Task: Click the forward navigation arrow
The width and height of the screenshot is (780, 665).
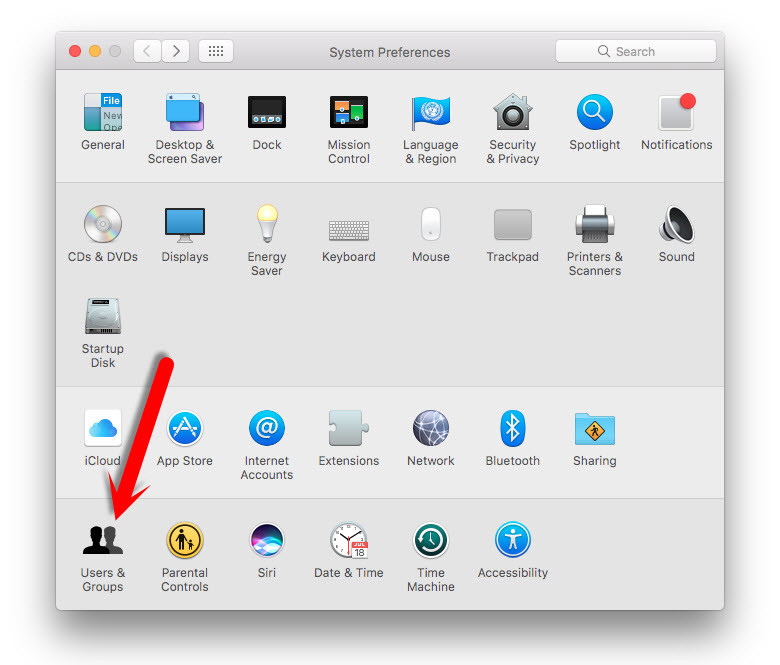Action: [x=176, y=51]
